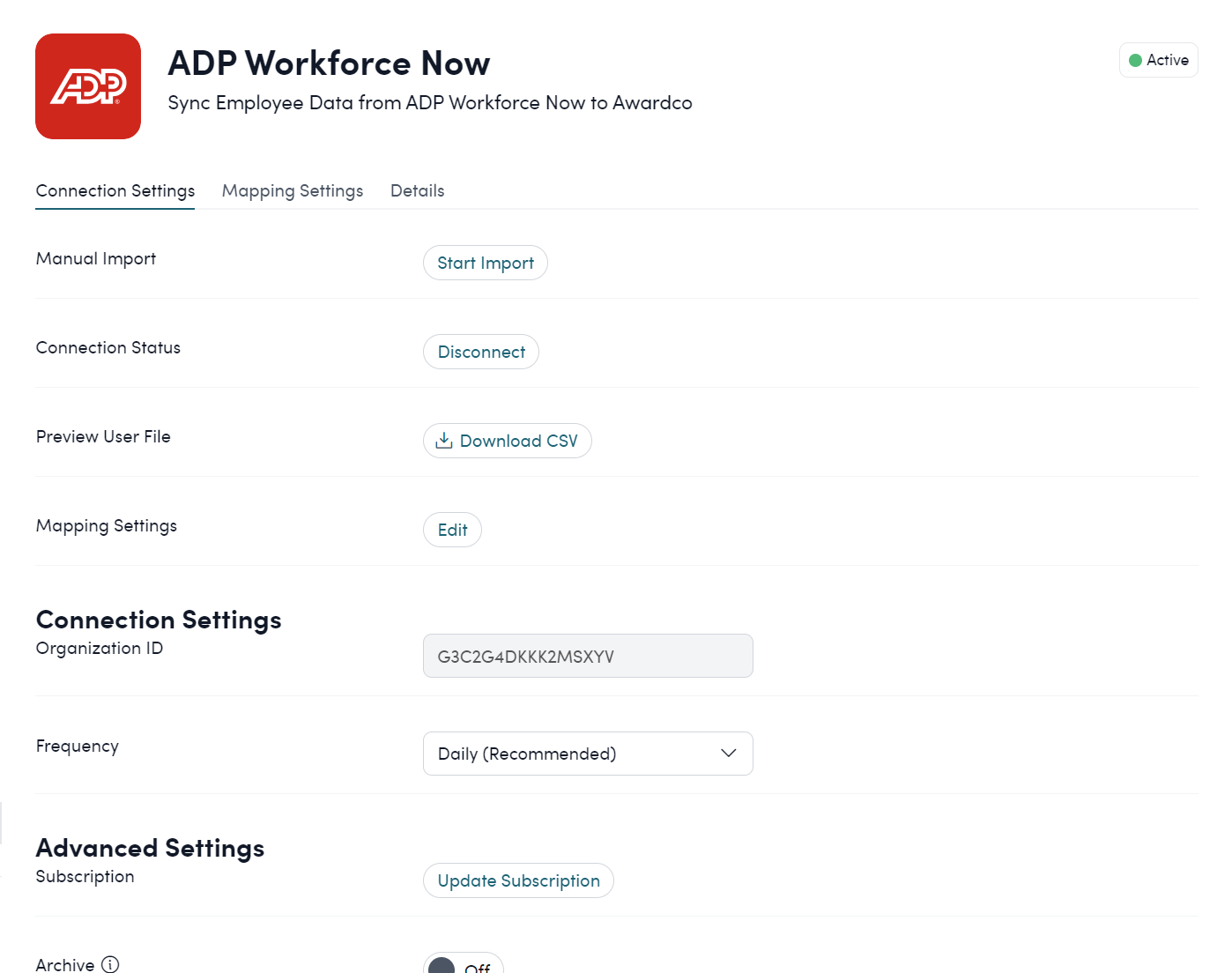Click the Sync Employee Data subtitle text

pyautogui.click(x=429, y=102)
